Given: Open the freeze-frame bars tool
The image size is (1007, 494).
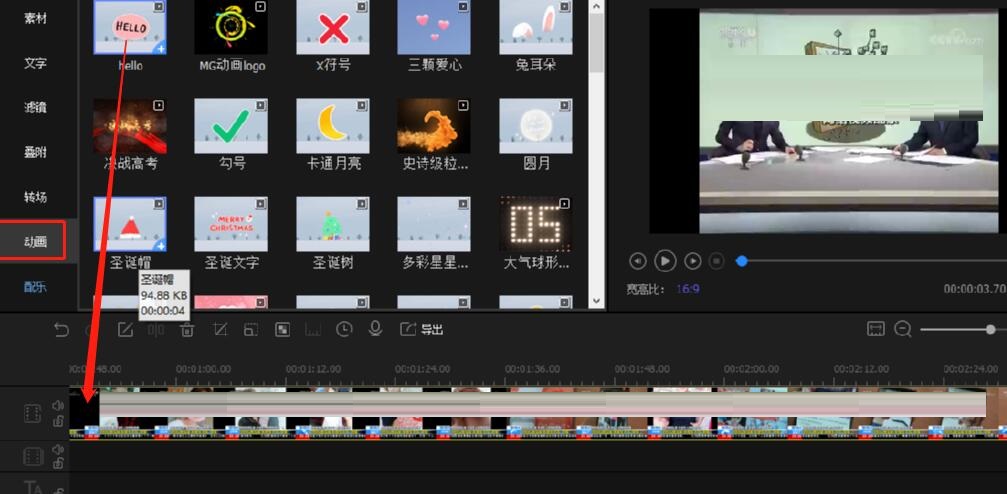Looking at the screenshot, I should [x=313, y=330].
